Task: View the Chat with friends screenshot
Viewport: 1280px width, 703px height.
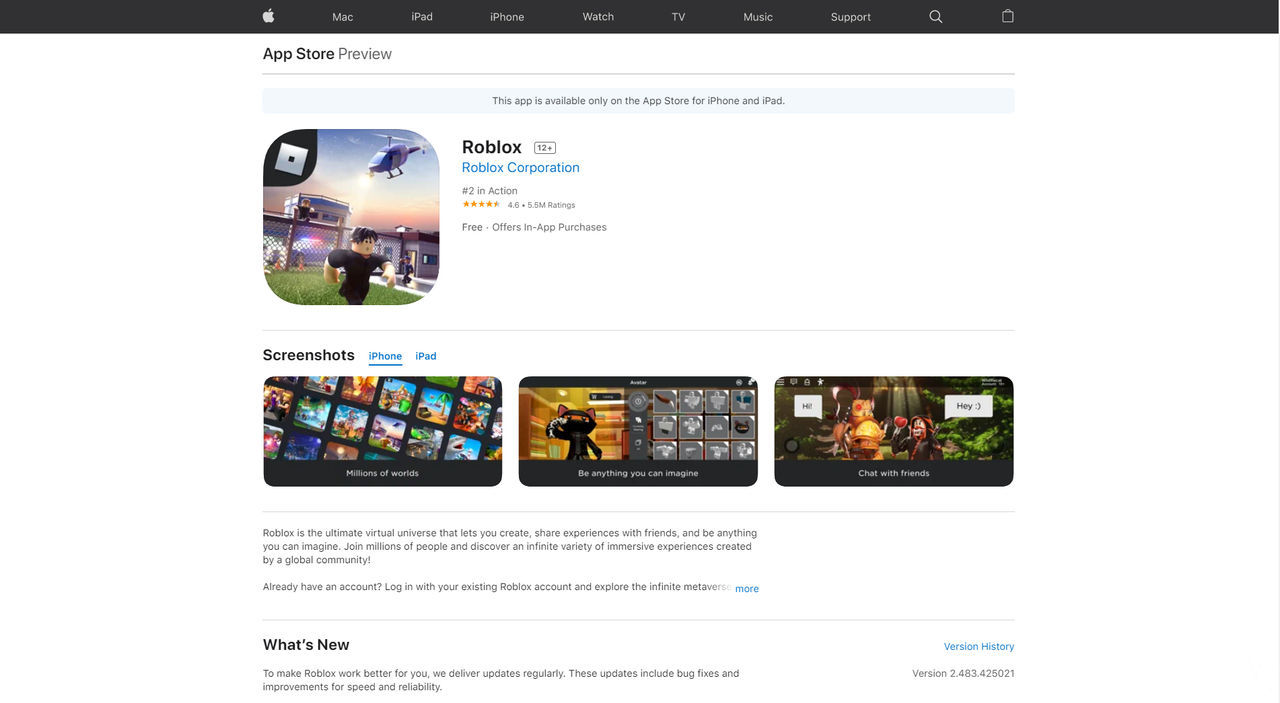Action: (x=894, y=432)
